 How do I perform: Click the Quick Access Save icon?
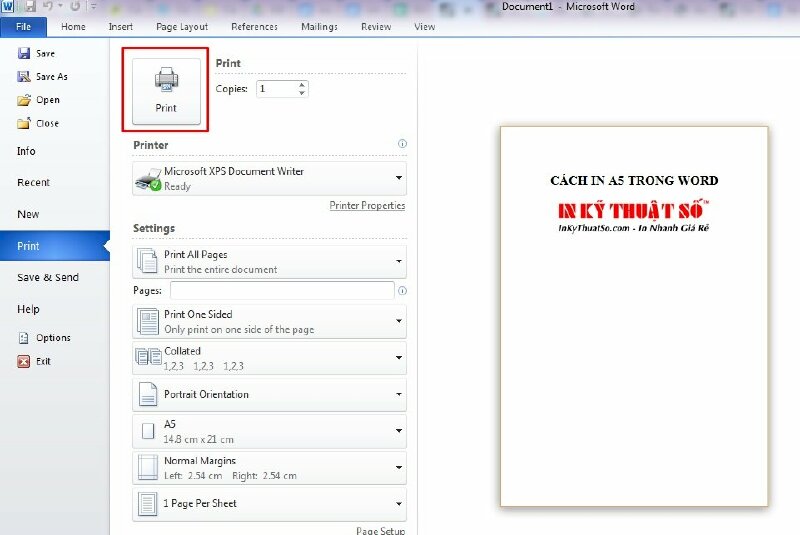[30, 7]
